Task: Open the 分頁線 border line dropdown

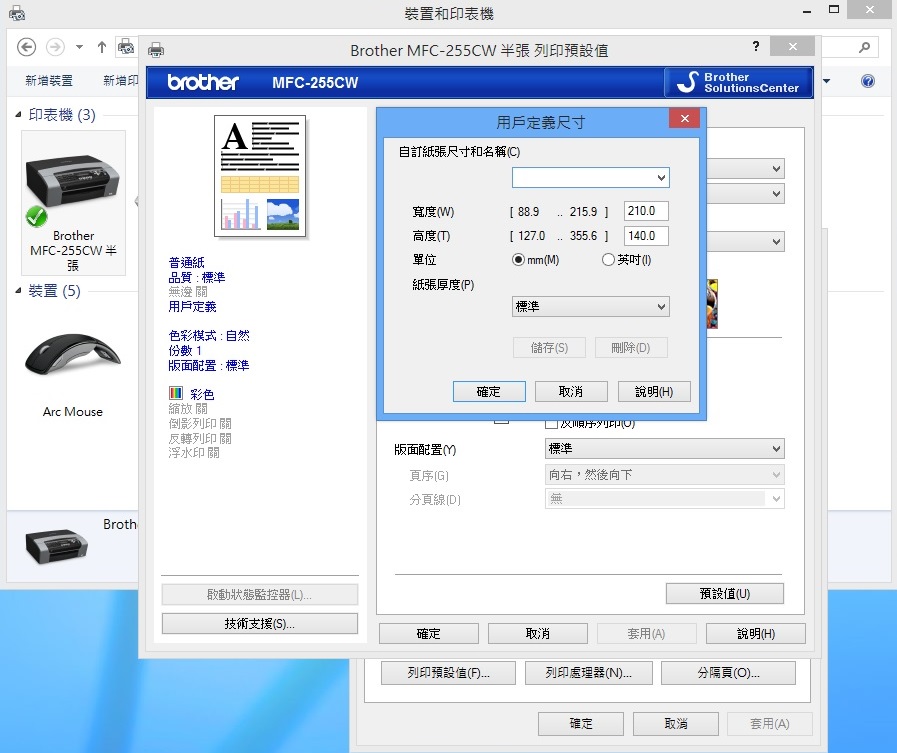Action: pyautogui.click(x=664, y=499)
